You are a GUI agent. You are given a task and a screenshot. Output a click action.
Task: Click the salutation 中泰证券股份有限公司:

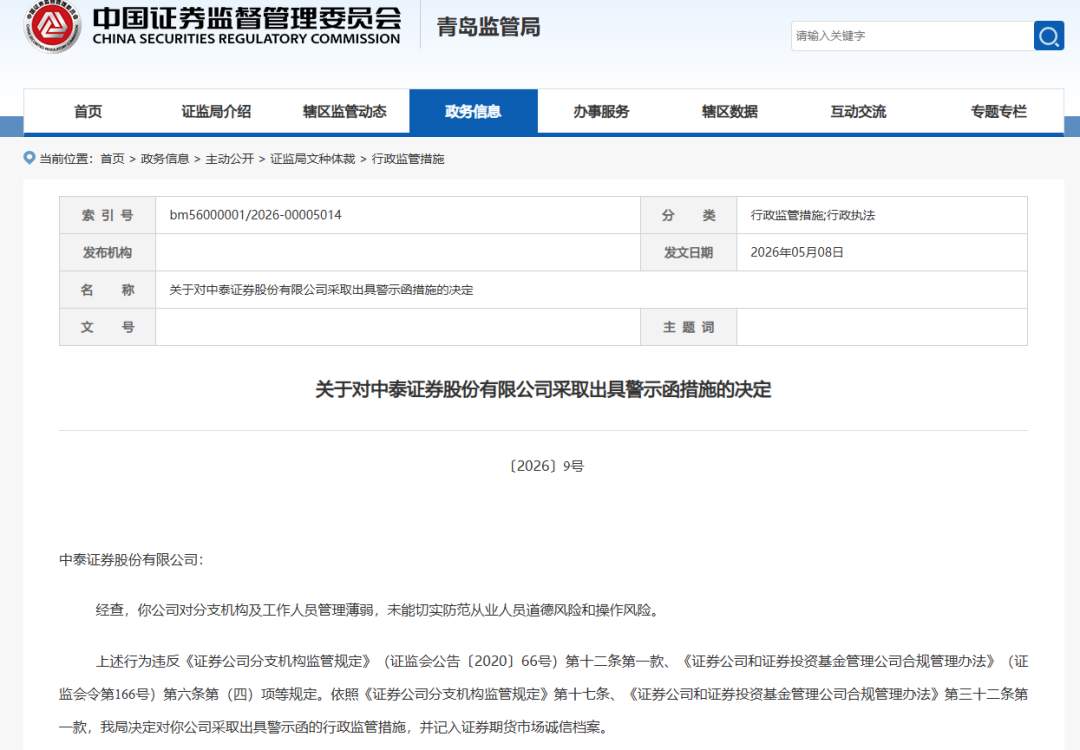pos(132,560)
